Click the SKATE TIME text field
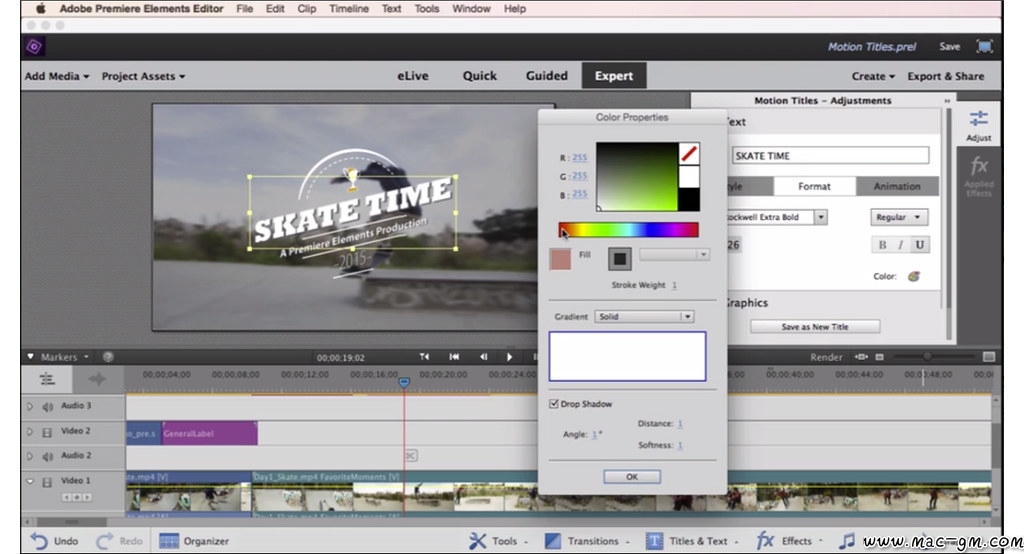The height and width of the screenshot is (554, 1024). [830, 155]
